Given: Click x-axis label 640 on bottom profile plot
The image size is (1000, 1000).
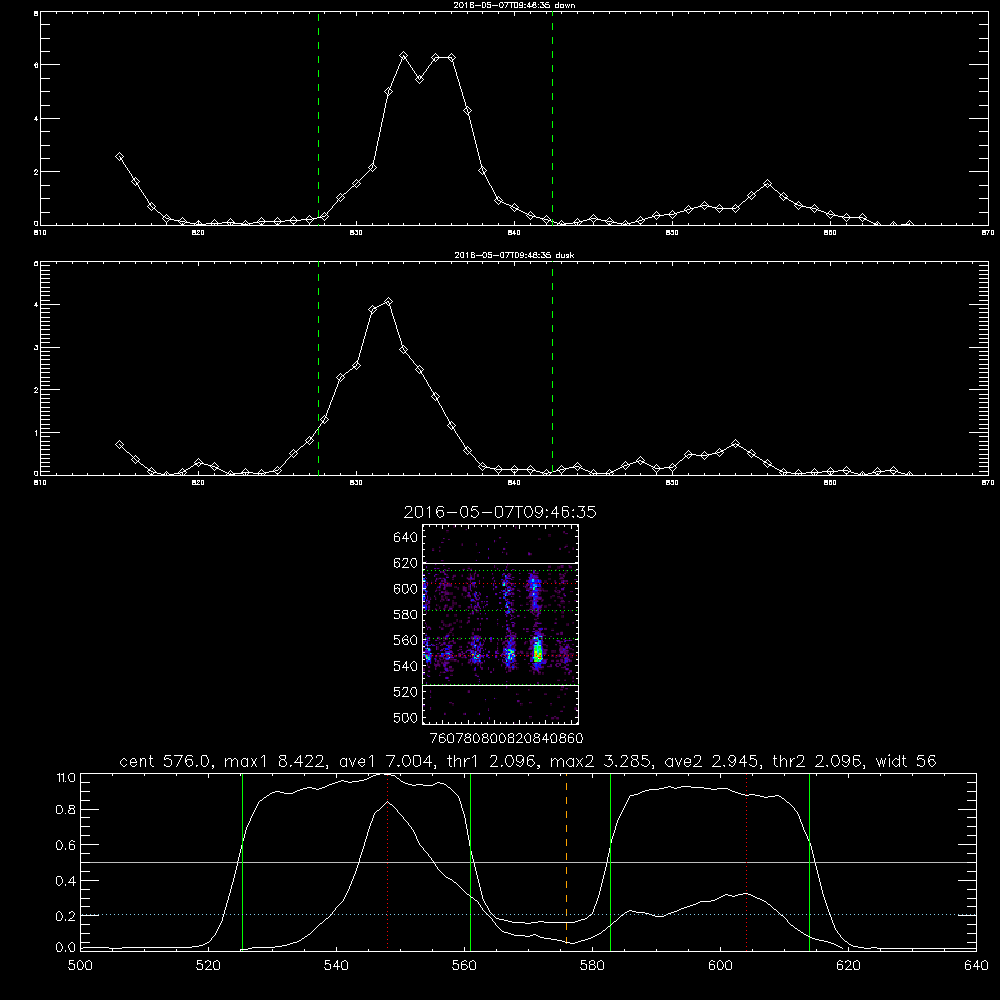Looking at the screenshot, I should click(976, 966).
